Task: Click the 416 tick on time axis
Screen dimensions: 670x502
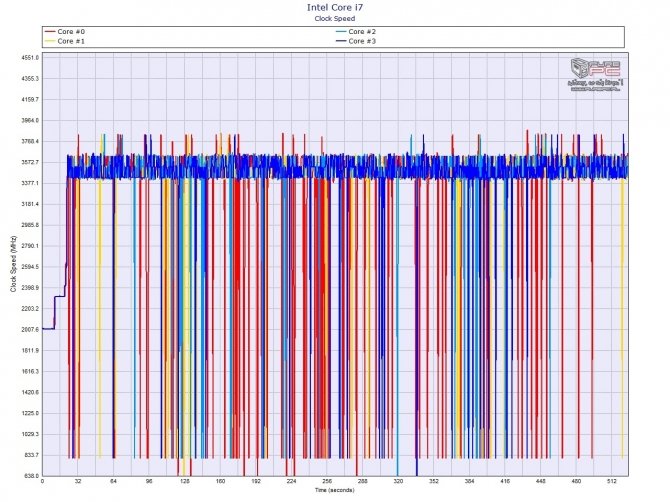Action: pos(505,481)
